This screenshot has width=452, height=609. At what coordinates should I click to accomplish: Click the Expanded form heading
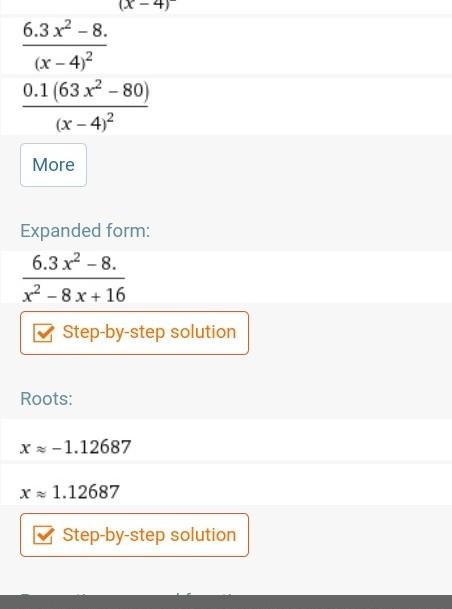[x=85, y=231]
